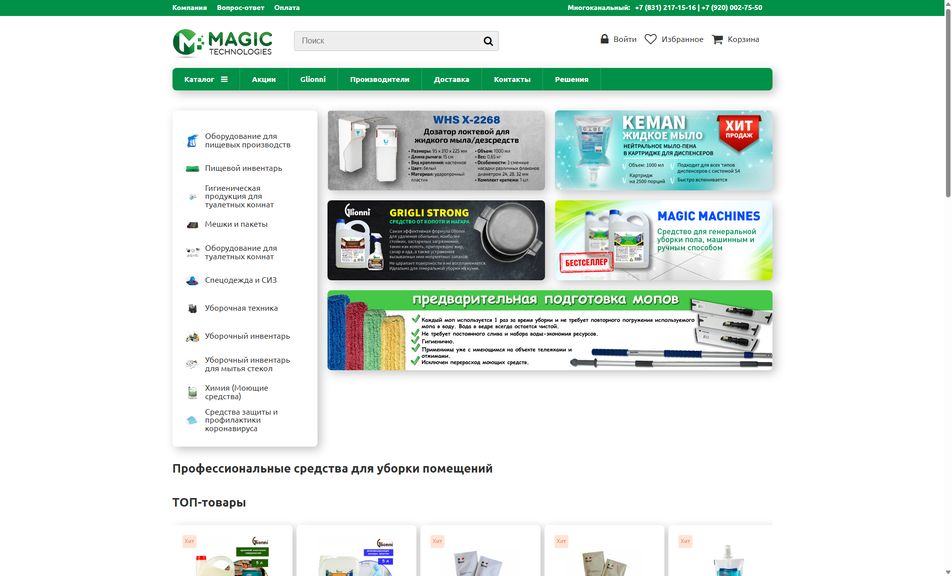Click the search magnifier icon

coord(488,41)
